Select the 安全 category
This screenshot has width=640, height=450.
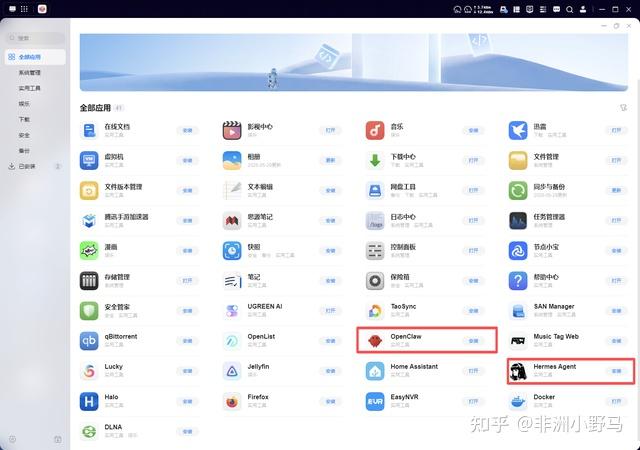(x=24, y=135)
